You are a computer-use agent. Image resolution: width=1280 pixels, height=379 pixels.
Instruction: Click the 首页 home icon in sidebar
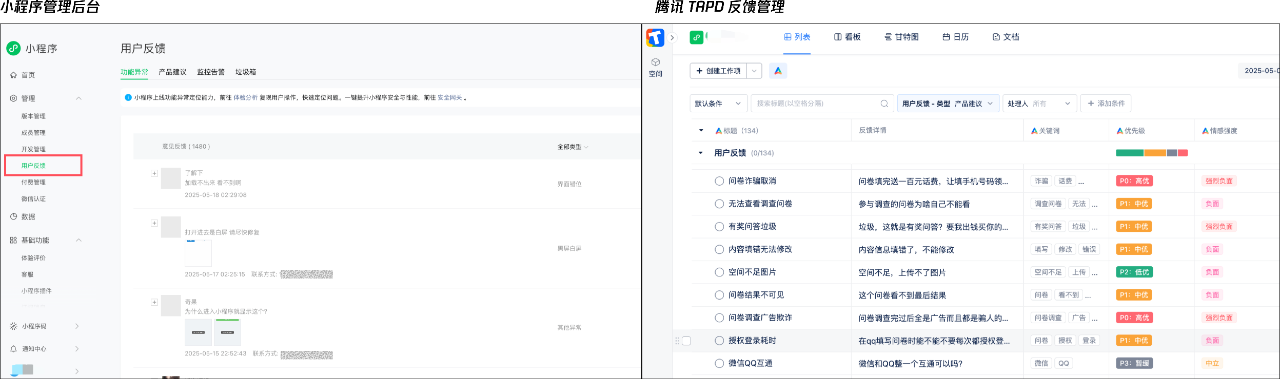[x=13, y=75]
